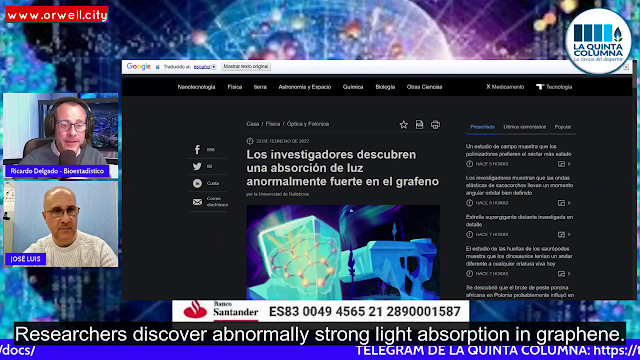Viewport: 640px width, 360px height.
Task: Open the español language dropdown
Action: coord(204,67)
